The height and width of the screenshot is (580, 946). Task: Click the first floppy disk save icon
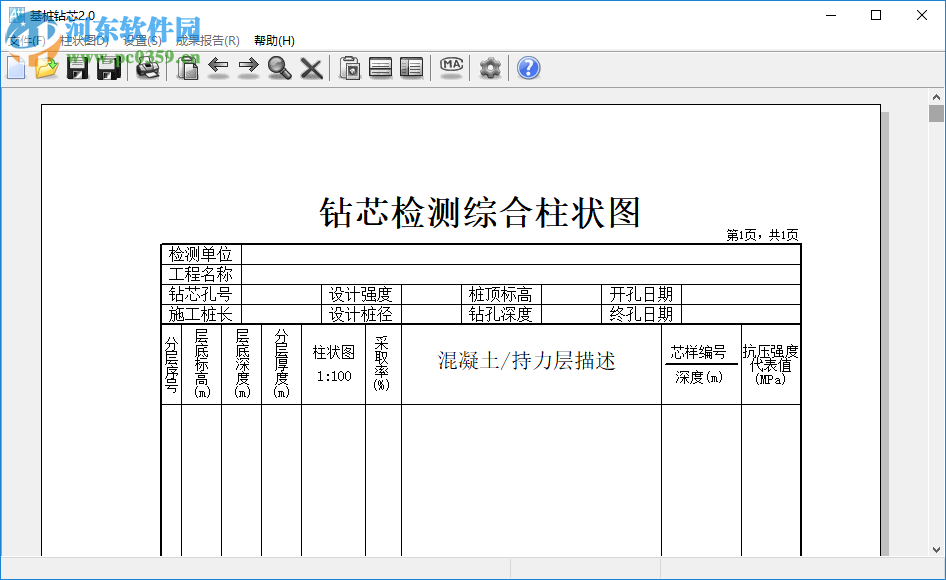coord(77,68)
